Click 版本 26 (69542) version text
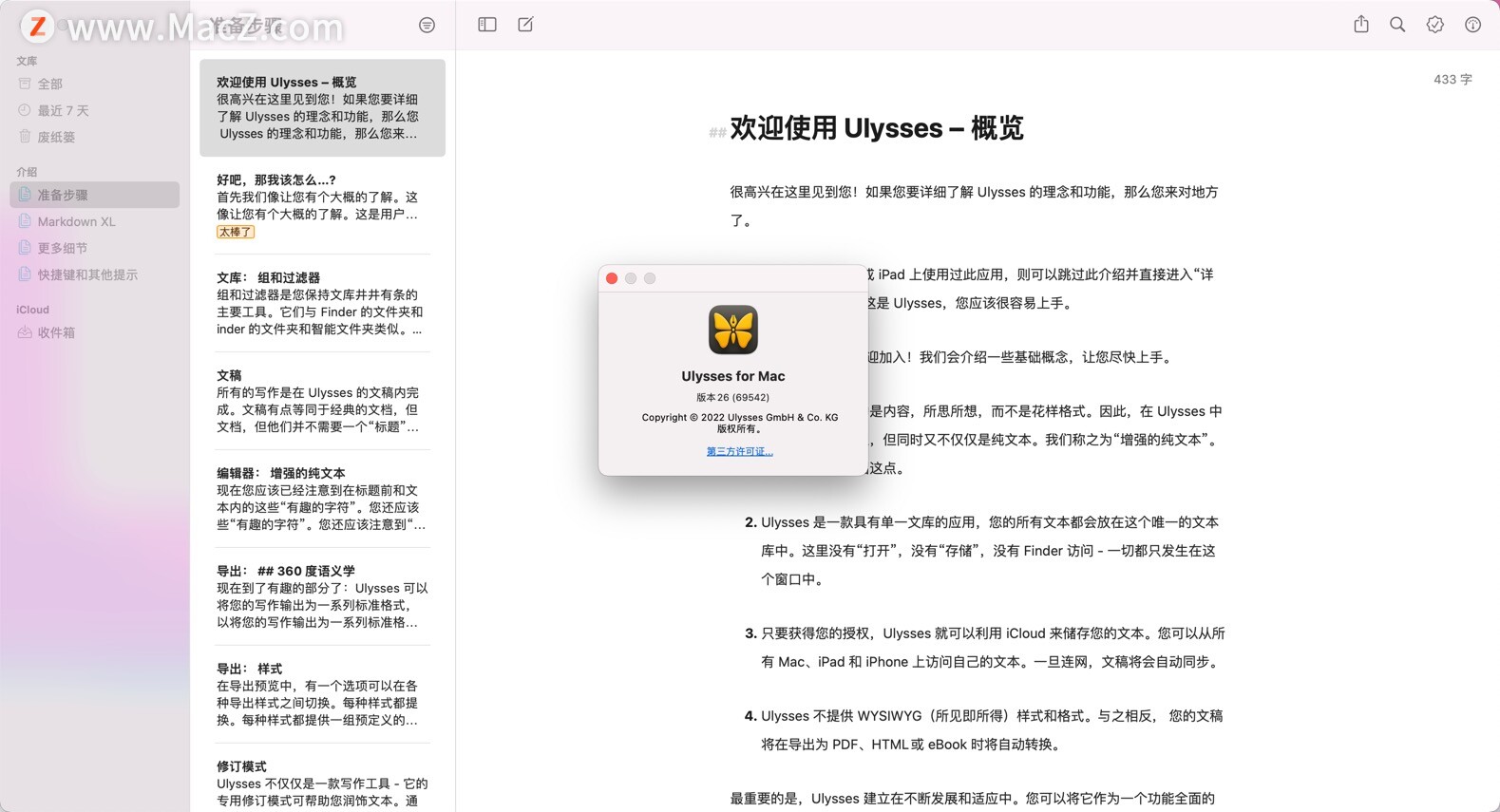 tap(733, 398)
